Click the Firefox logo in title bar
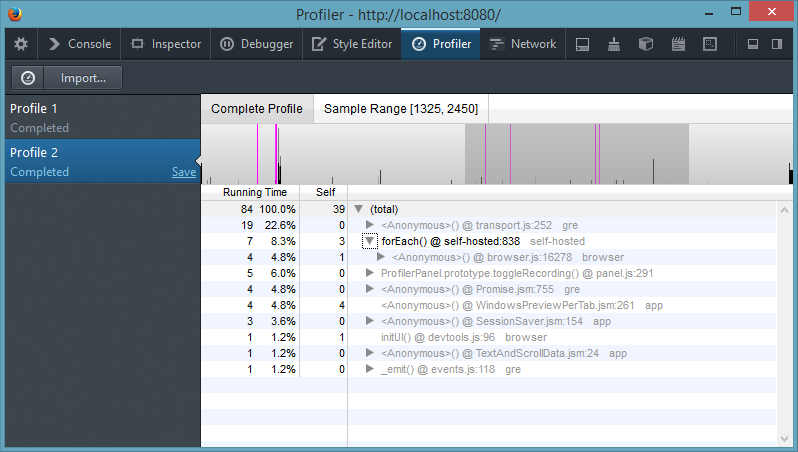Viewport: 798px width, 452px height. [15, 14]
